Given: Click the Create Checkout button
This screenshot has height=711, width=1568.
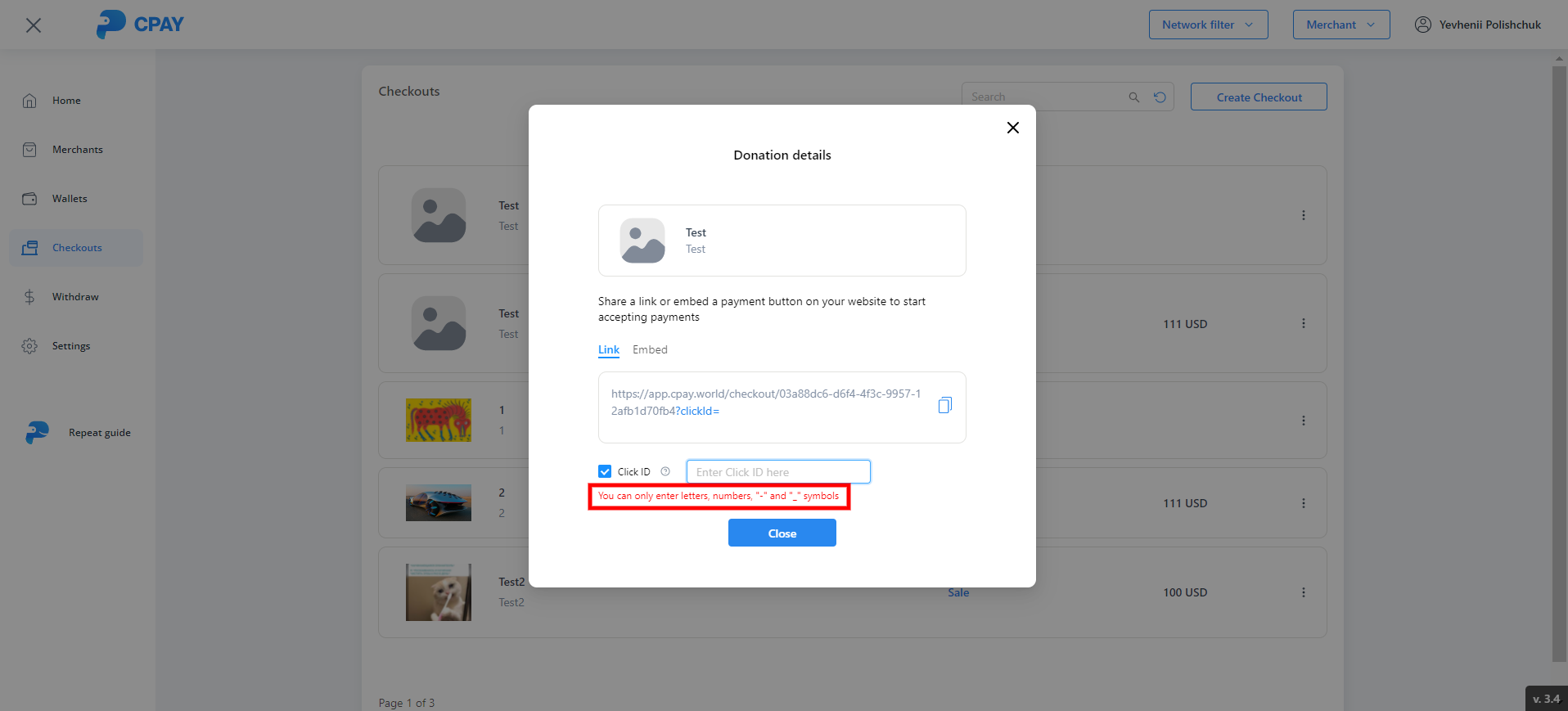Looking at the screenshot, I should coord(1258,97).
